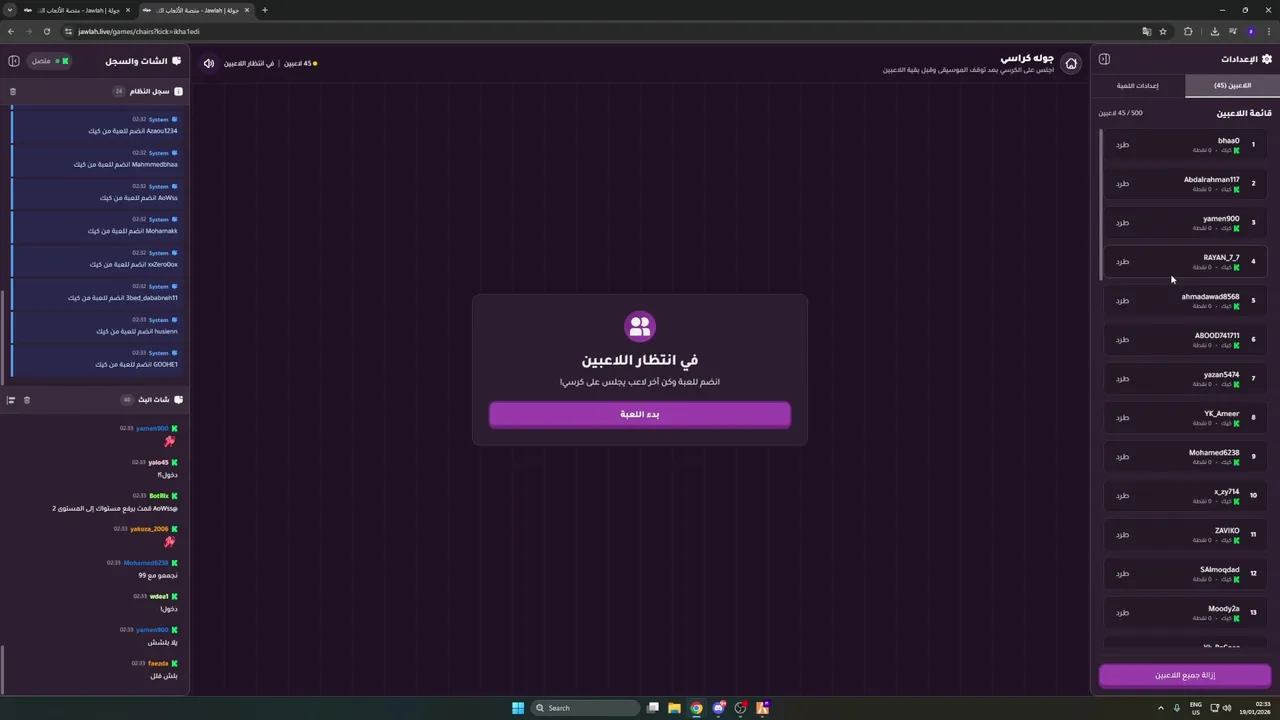Click wdea1 username in stream chat
The width and height of the screenshot is (1280, 720).
point(159,597)
